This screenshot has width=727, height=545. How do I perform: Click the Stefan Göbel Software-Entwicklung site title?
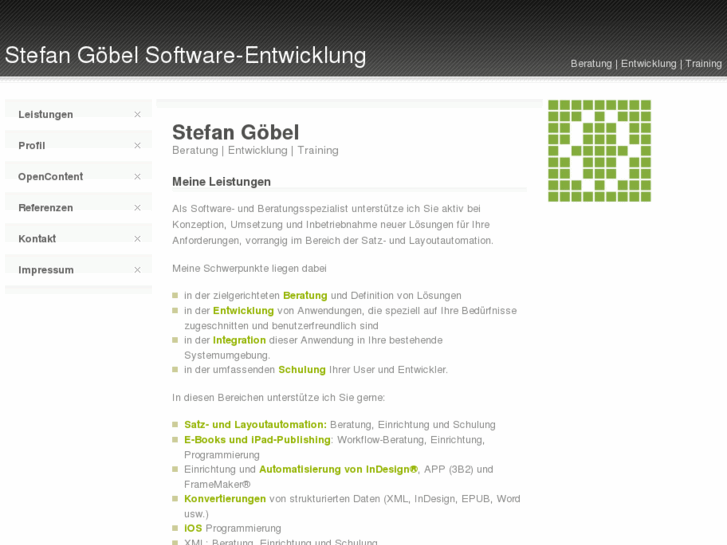(185, 55)
